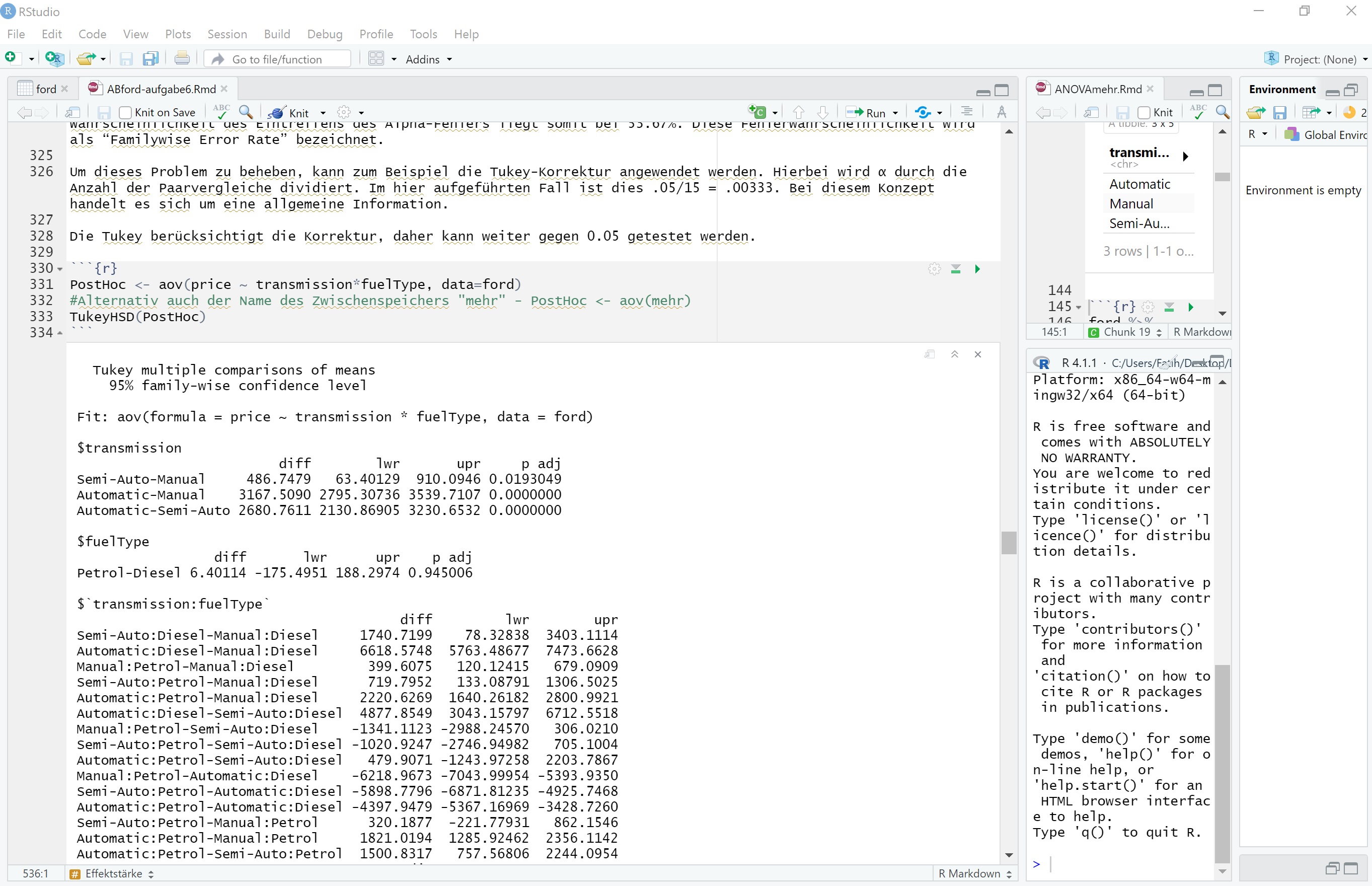Open the Code menu
The width and height of the screenshot is (1372, 886).
click(x=92, y=34)
